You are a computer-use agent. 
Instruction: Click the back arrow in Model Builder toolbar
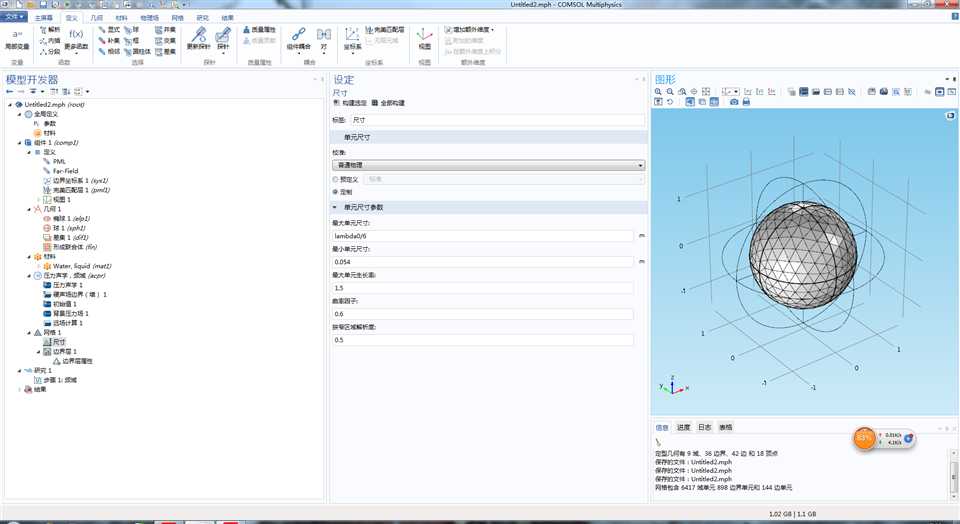pyautogui.click(x=10, y=92)
